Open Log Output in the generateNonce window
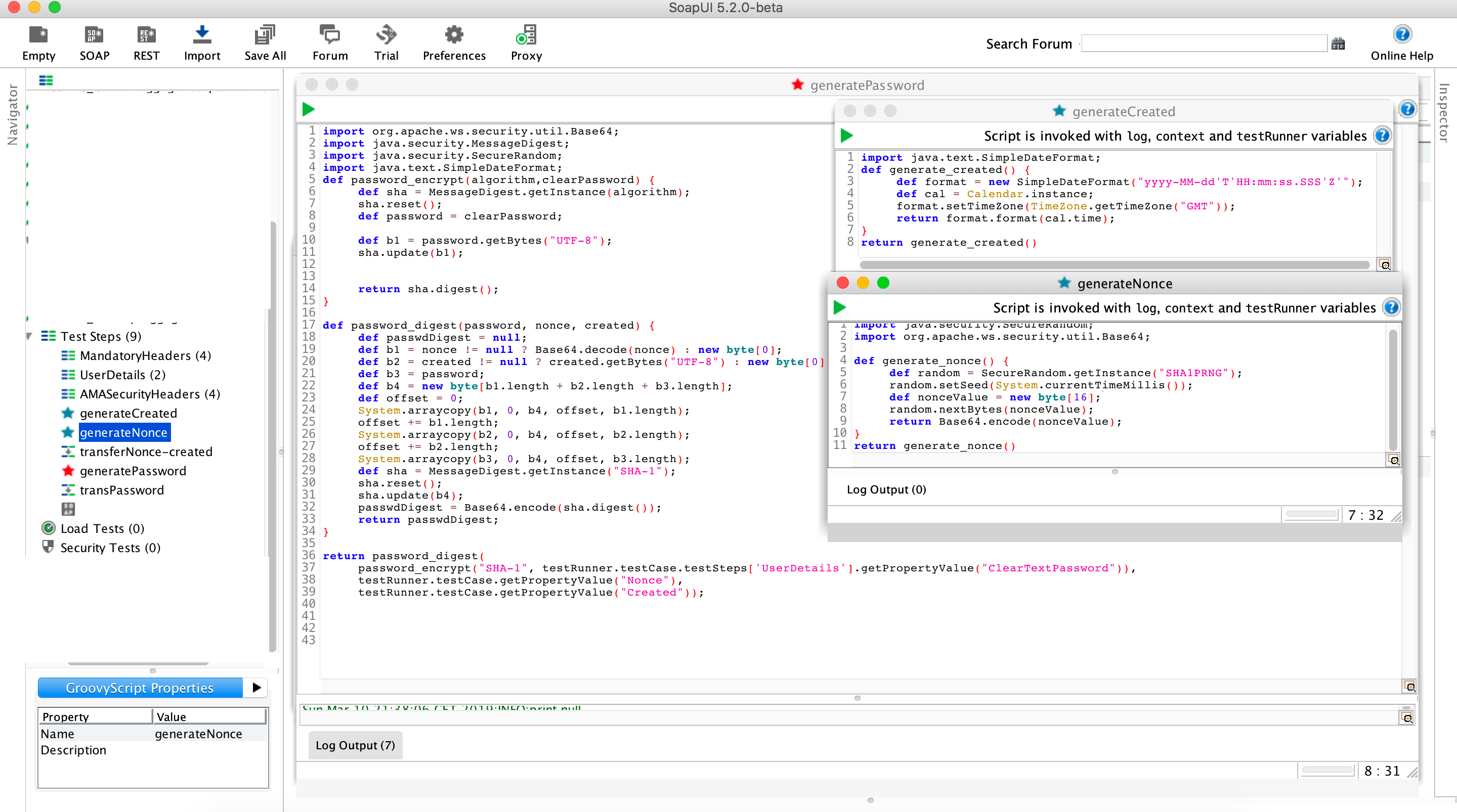Image resolution: width=1457 pixels, height=812 pixels. click(886, 490)
